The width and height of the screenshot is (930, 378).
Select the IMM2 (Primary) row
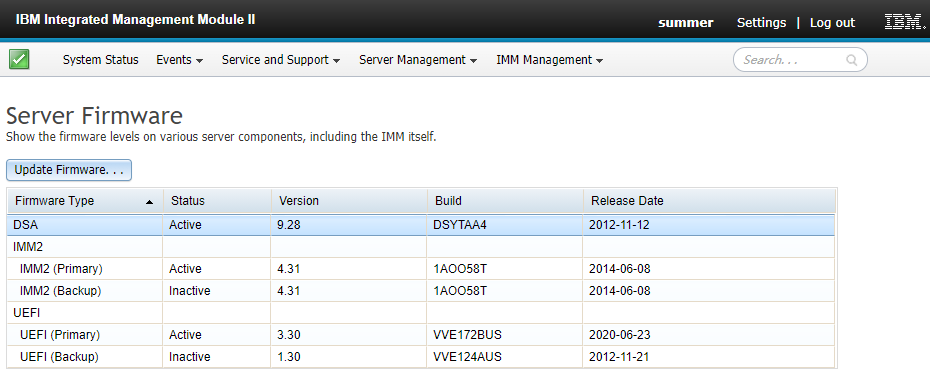[421, 269]
